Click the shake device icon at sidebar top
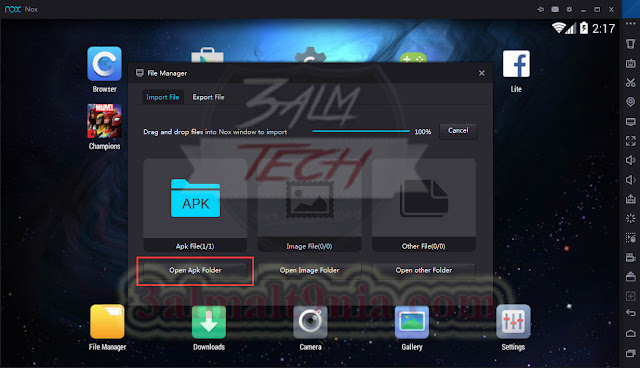This screenshot has width=640, height=368. coord(631,44)
